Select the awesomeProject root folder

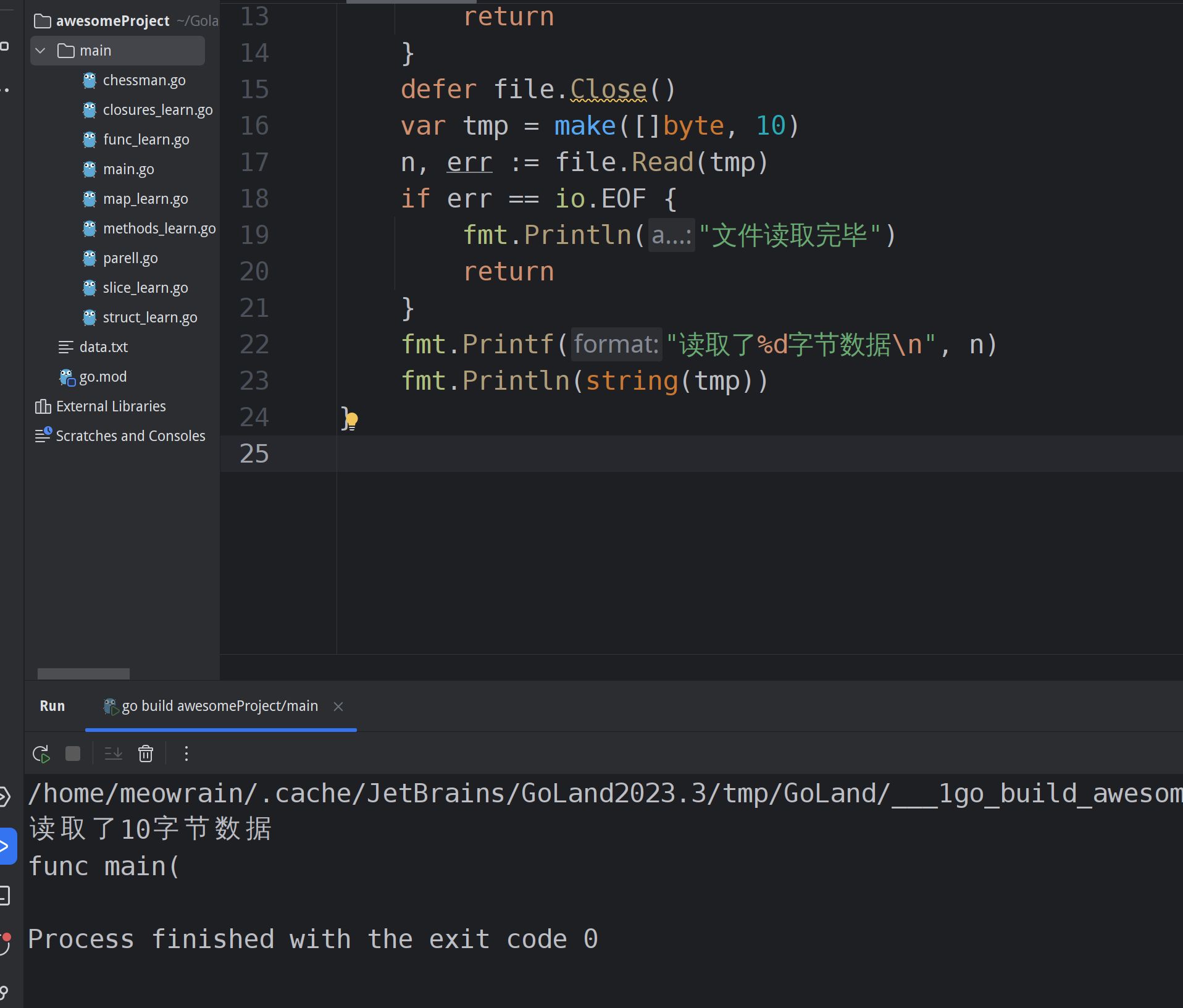coord(112,21)
